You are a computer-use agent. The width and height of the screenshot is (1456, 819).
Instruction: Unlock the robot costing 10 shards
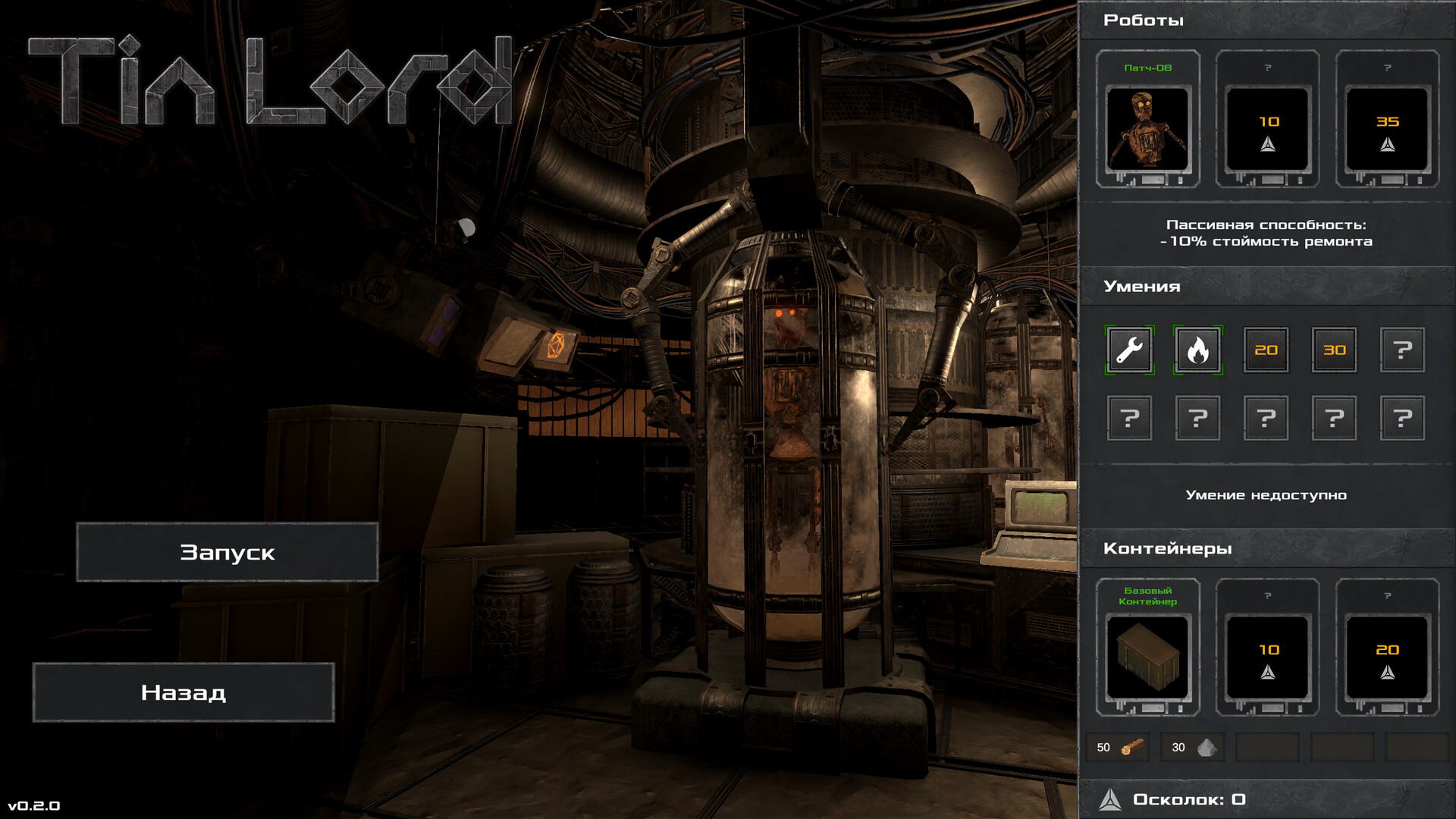[1267, 127]
